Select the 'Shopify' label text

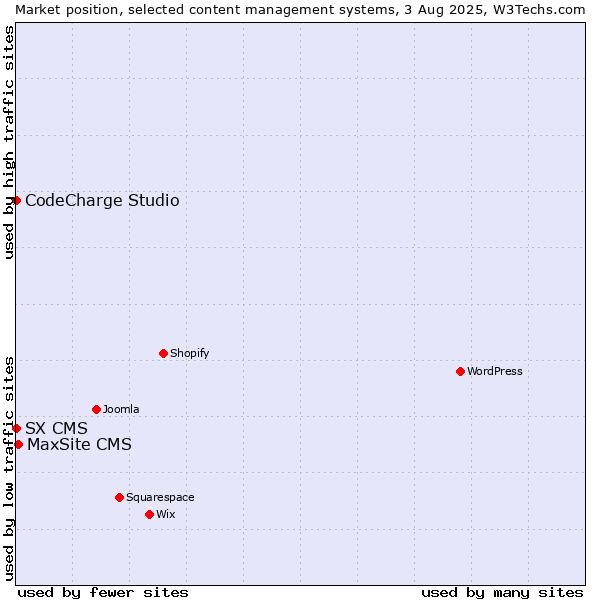click(189, 353)
